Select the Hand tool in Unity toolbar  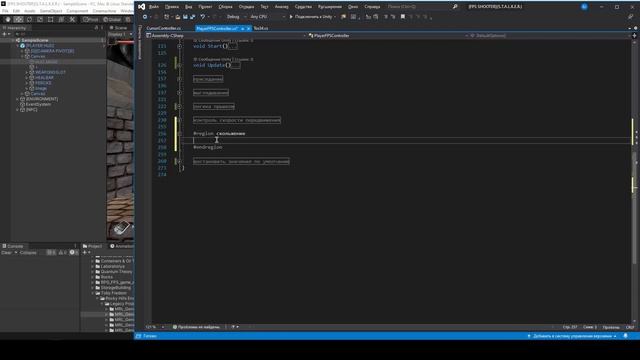tap(8, 19)
